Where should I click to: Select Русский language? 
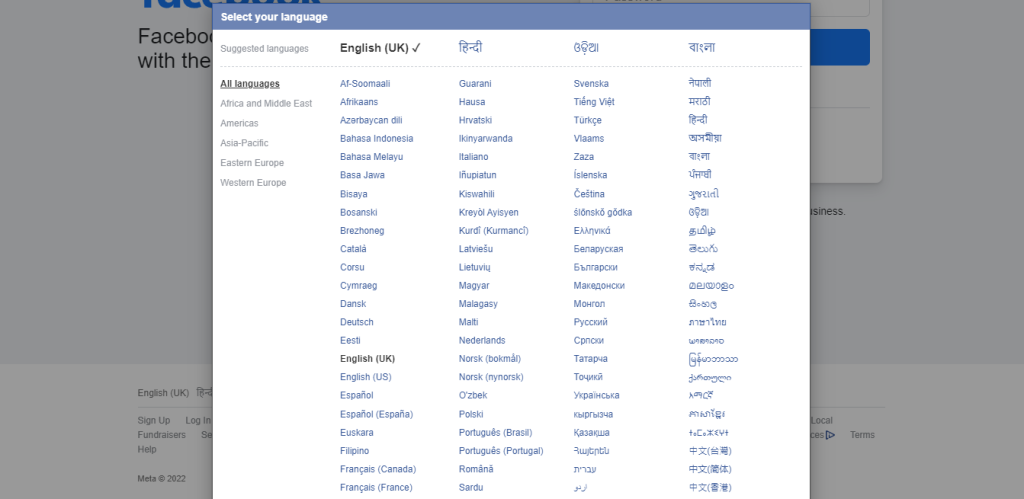590,322
